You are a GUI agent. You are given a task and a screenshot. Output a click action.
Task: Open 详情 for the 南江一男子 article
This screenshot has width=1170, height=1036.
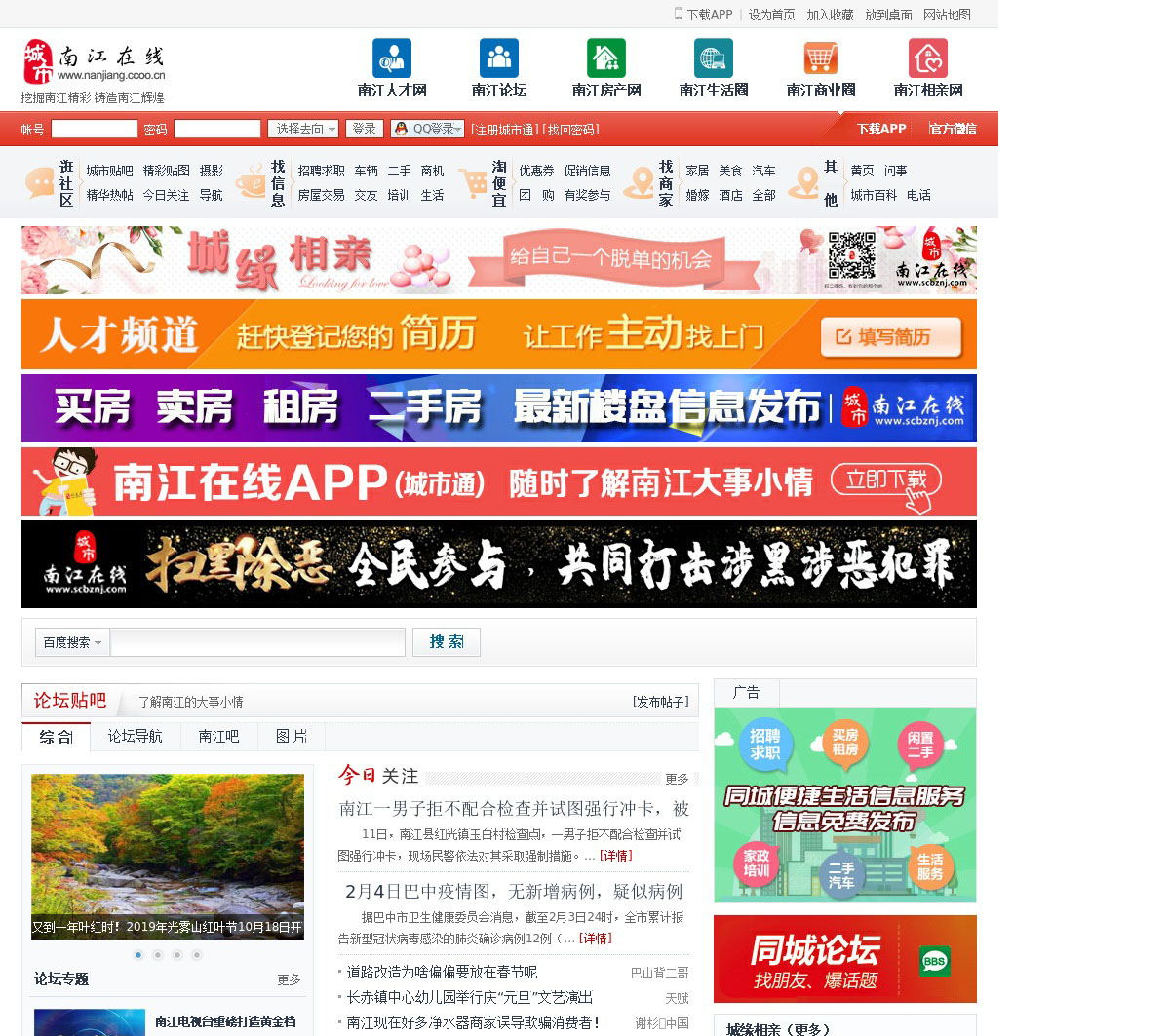point(615,856)
